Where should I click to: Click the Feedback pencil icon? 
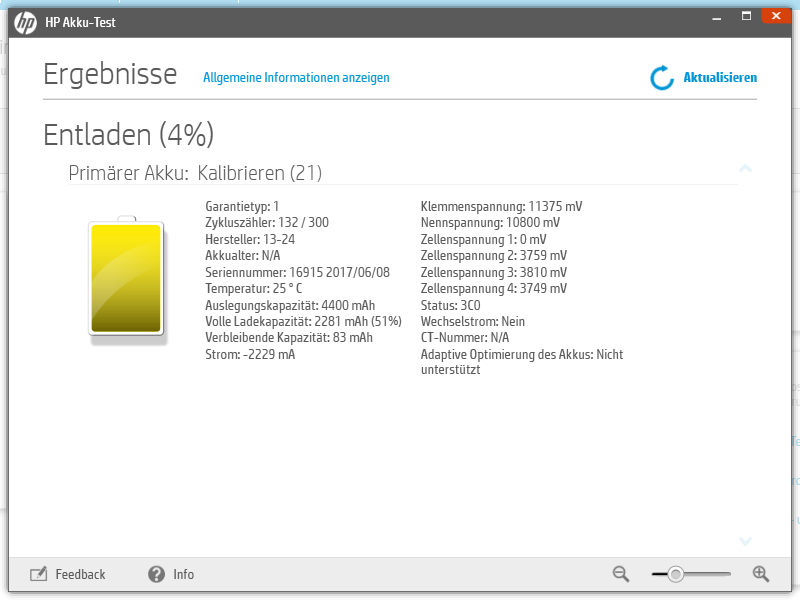[39, 574]
